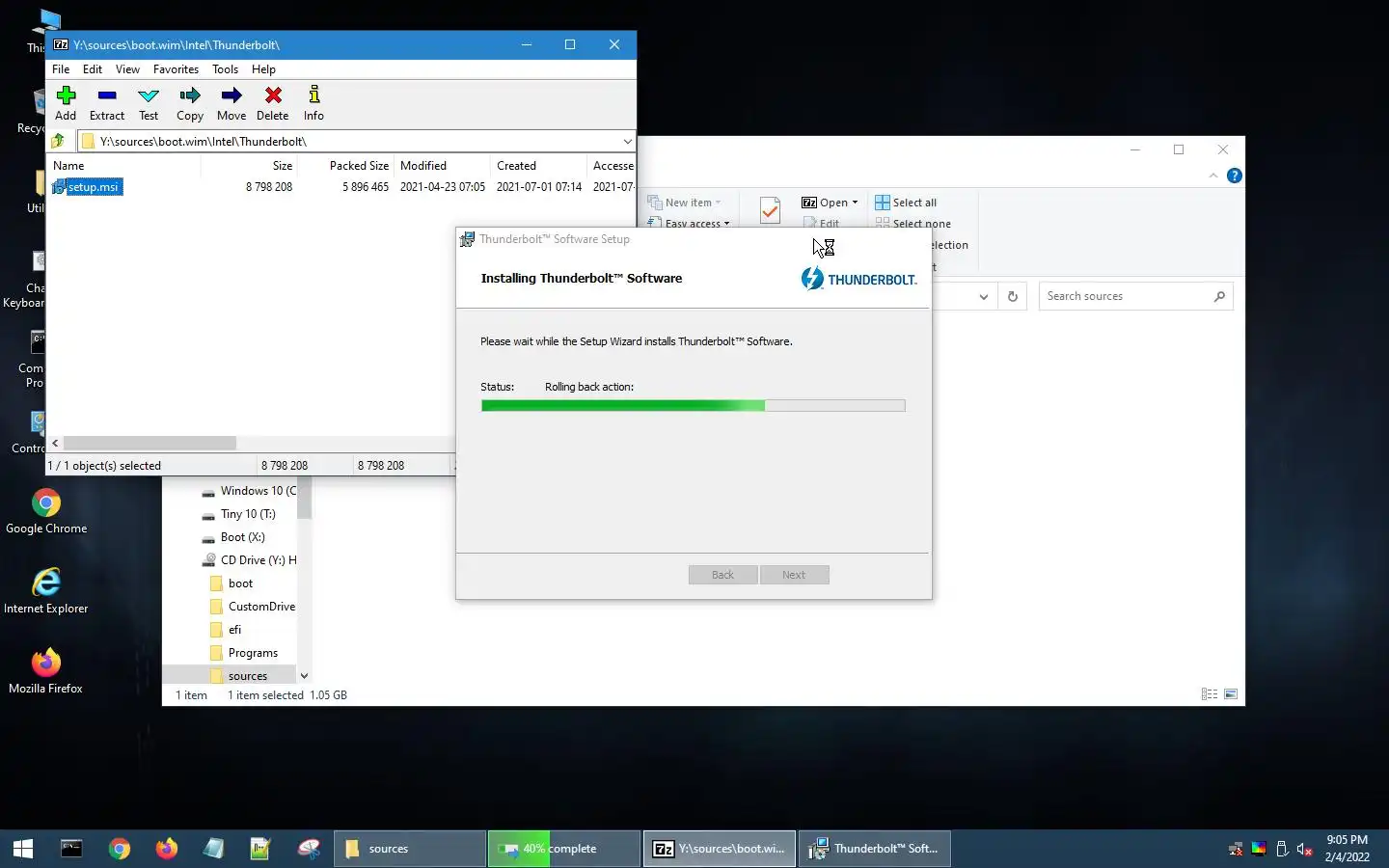Go up one folder level in 7-Zip
The width and height of the screenshot is (1389, 868).
click(x=59, y=141)
